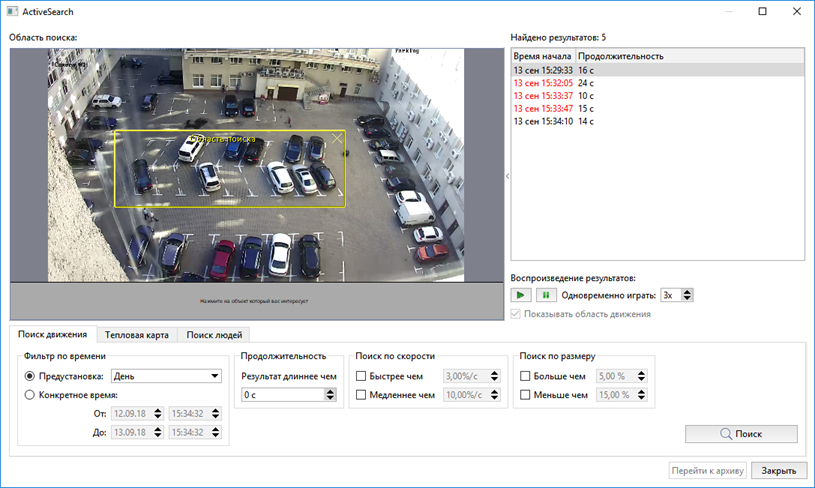The width and height of the screenshot is (815, 488).
Task: Collapse the results panel with side arrow
Action: point(507,176)
